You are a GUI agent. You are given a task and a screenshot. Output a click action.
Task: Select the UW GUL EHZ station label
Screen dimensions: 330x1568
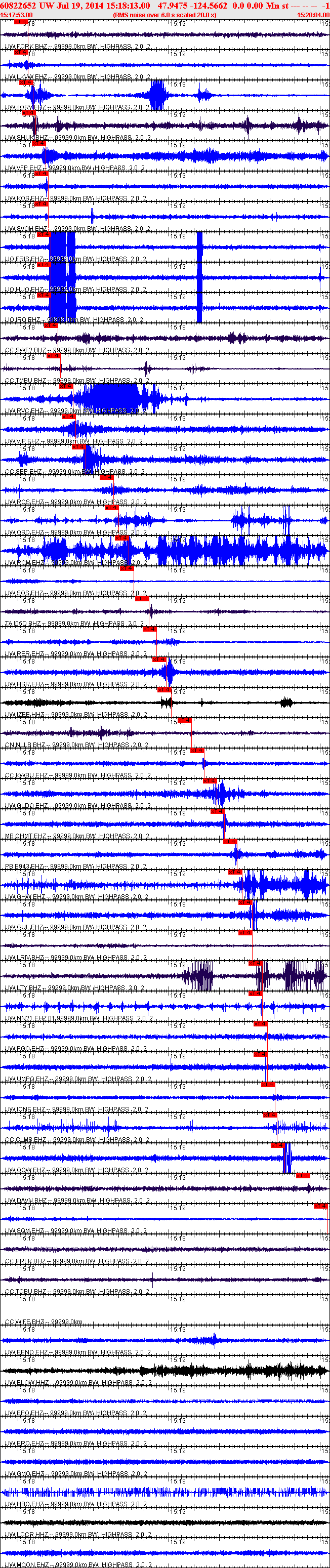[76, 928]
